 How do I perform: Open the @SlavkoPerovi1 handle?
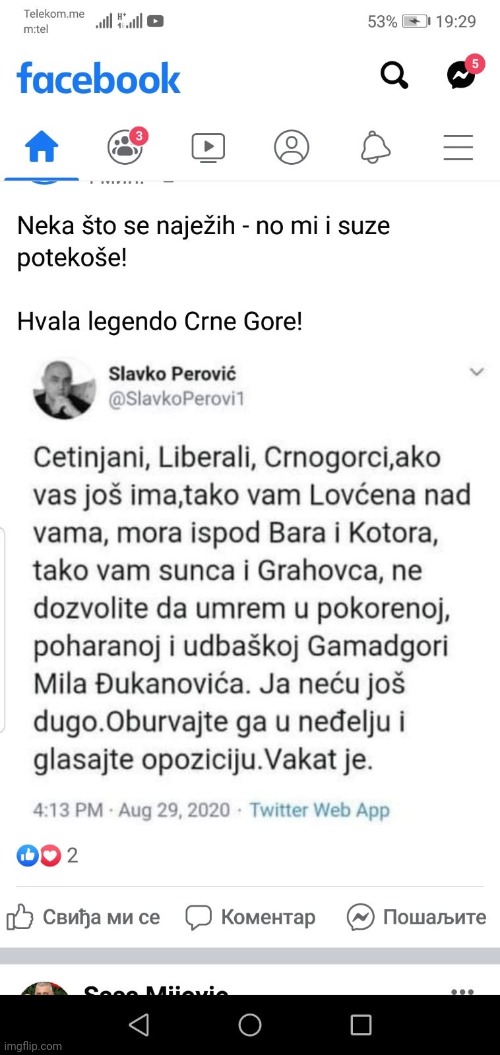176,400
